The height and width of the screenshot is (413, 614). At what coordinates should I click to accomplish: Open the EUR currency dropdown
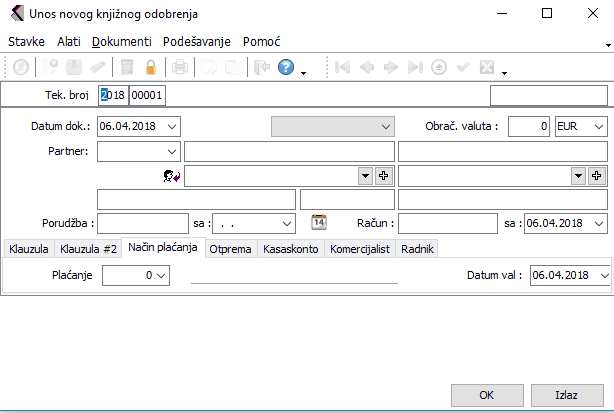tap(598, 127)
